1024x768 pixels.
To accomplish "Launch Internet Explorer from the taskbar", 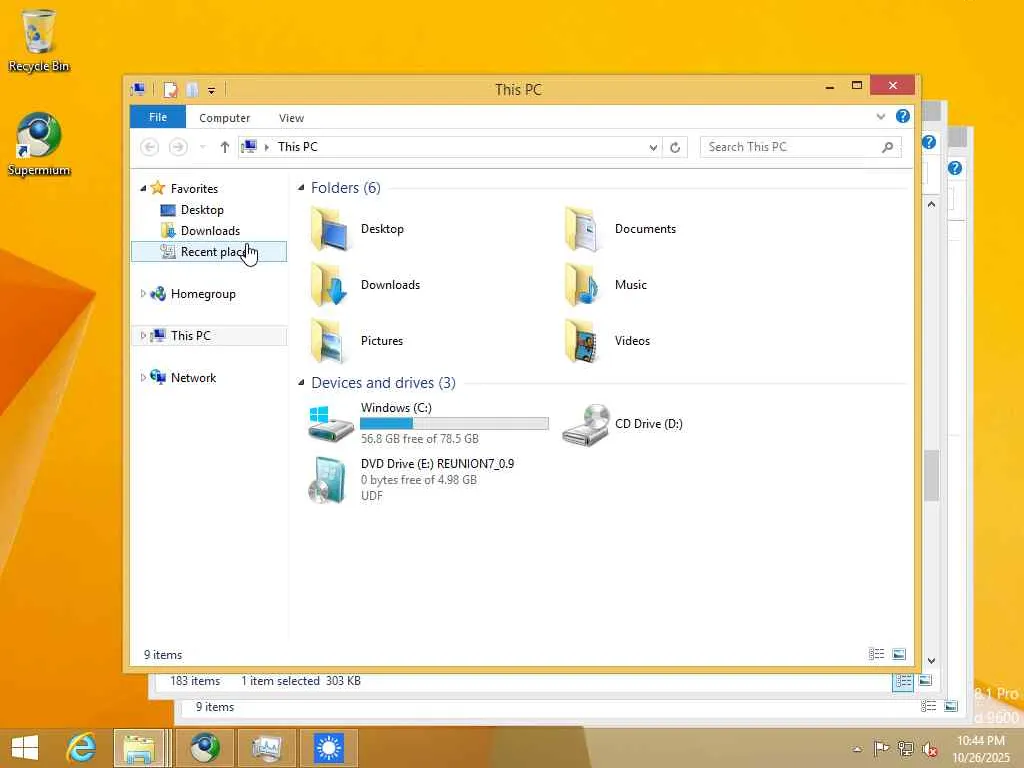I will tap(82, 748).
